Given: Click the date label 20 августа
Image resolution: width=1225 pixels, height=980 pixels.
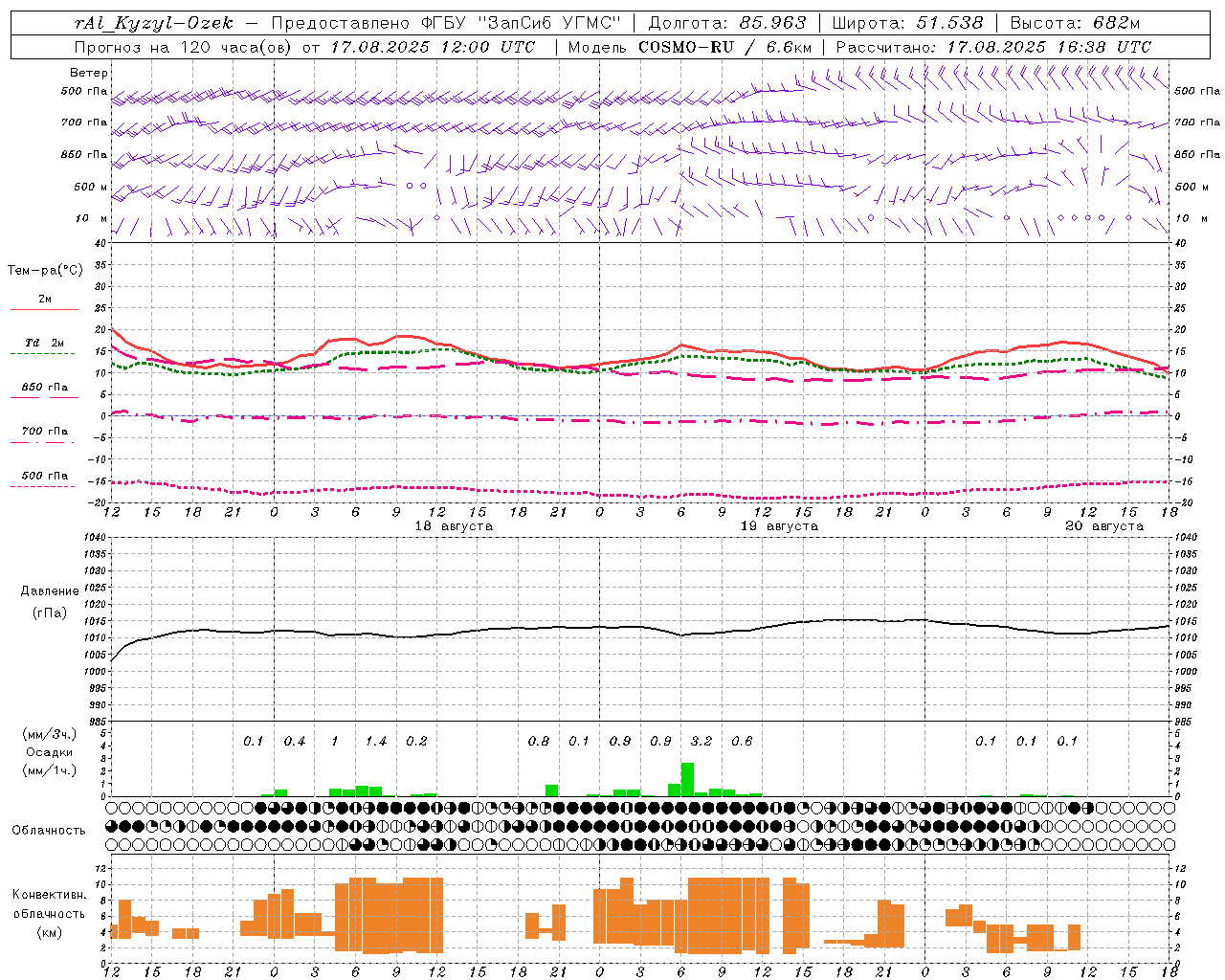Looking at the screenshot, I should tap(1104, 526).
